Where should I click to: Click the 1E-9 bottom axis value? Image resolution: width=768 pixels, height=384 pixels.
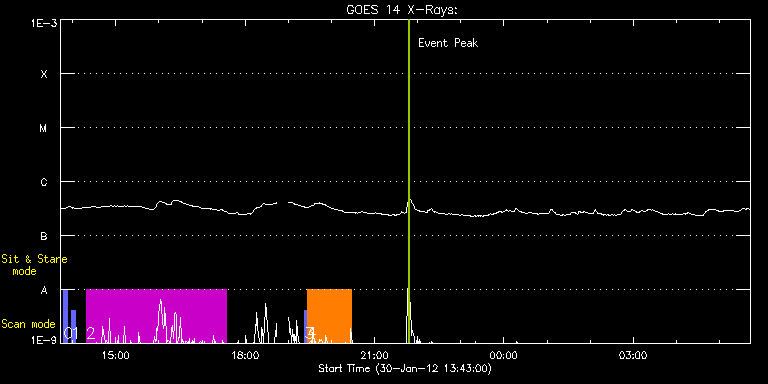[x=44, y=340]
